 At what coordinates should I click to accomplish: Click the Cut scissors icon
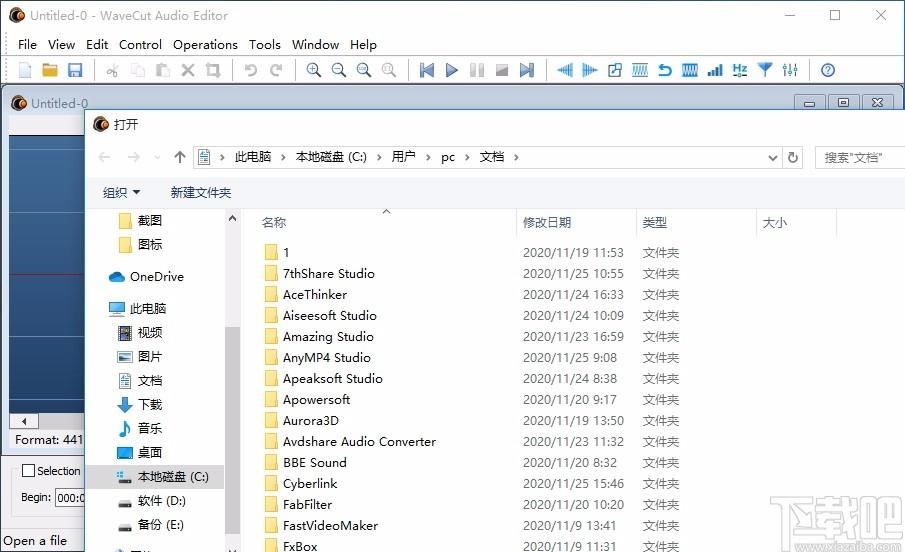tap(113, 70)
